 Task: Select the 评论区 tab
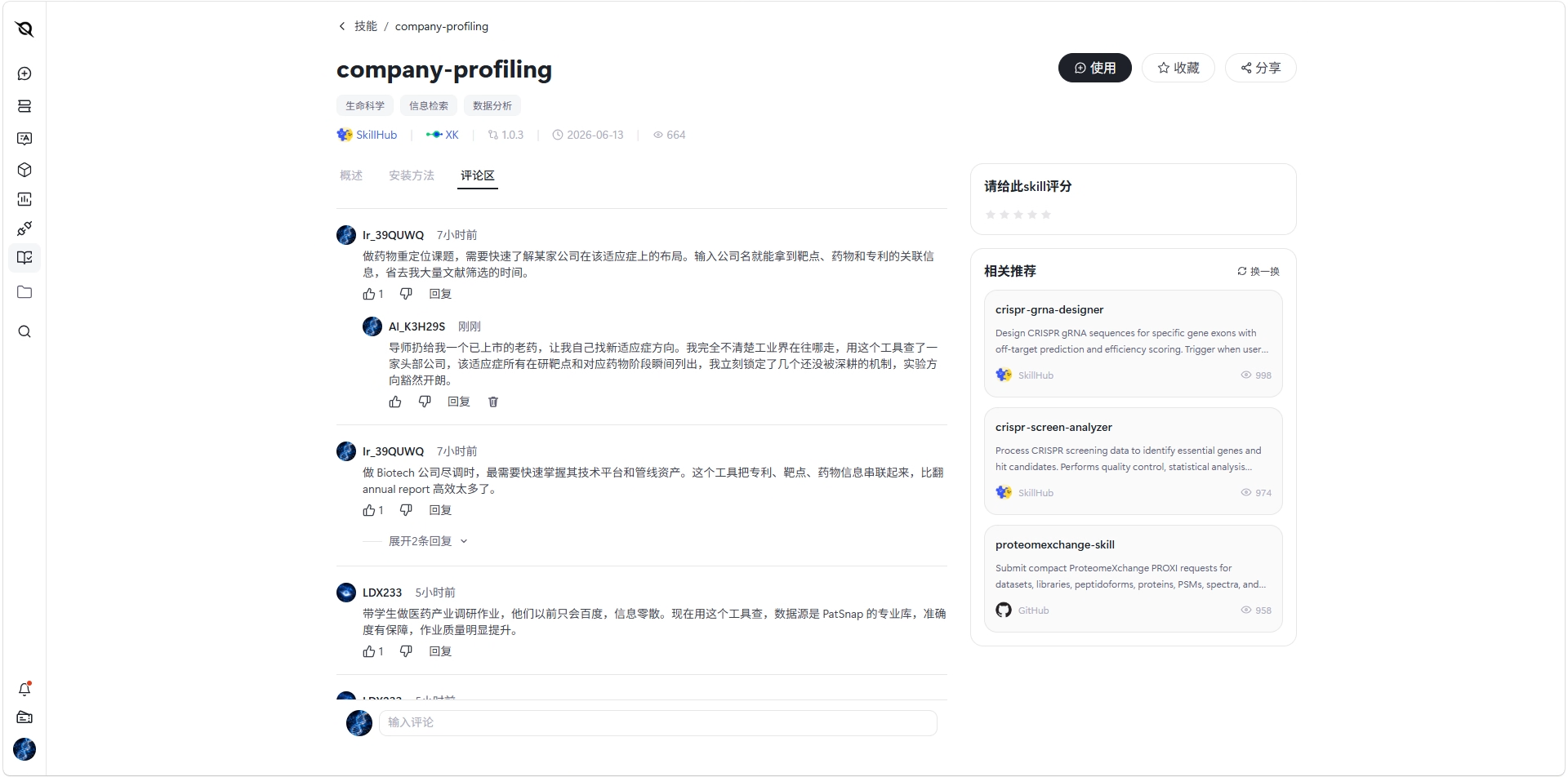tap(478, 175)
